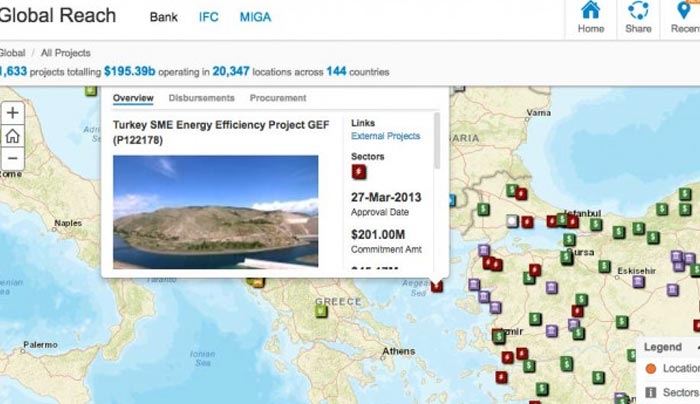The width and height of the screenshot is (700, 404).
Task: Click the red marker under the popup pointer
Action: [437, 286]
